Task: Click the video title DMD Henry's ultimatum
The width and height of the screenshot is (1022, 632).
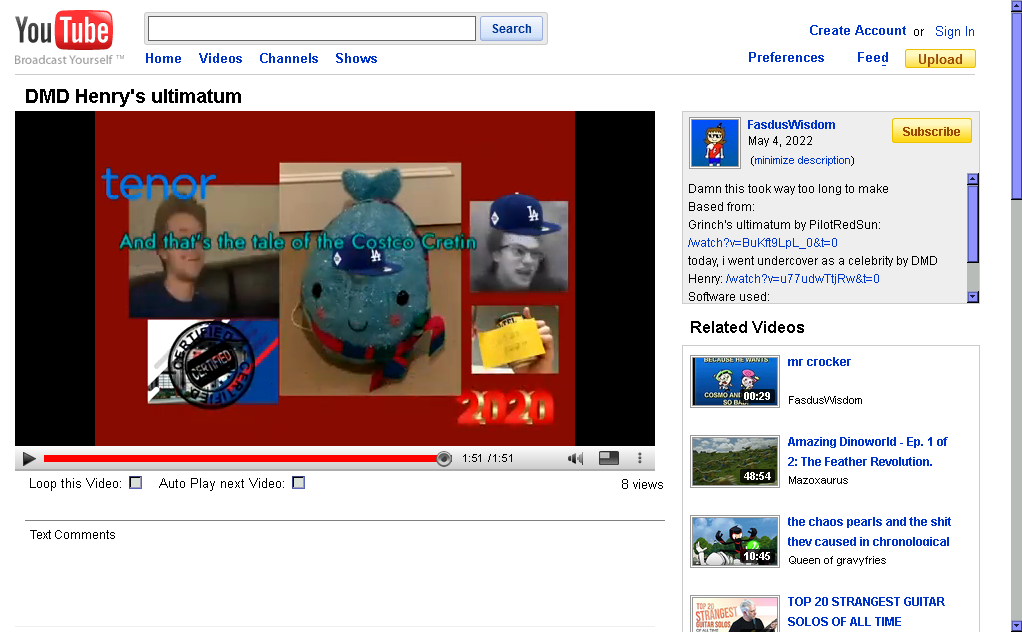Action: [x=133, y=96]
